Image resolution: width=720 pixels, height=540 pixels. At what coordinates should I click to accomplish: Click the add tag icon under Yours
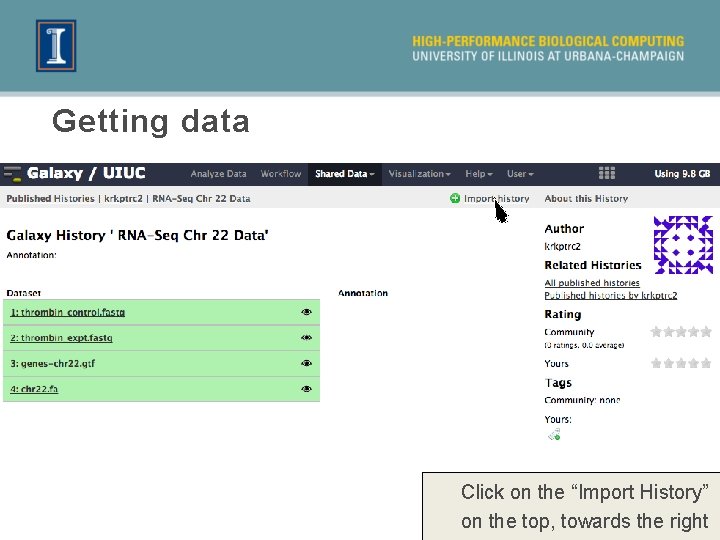[553, 434]
